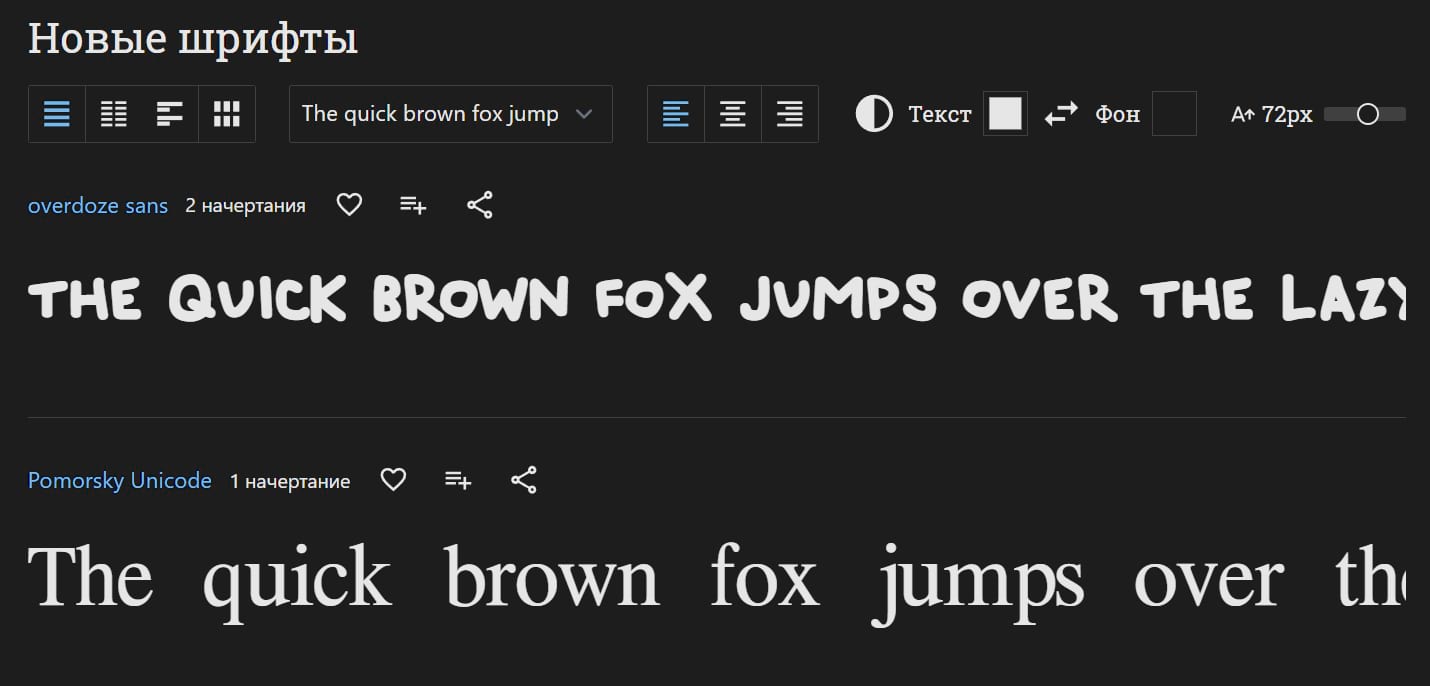Center-align the preview text

pyautogui.click(x=733, y=114)
